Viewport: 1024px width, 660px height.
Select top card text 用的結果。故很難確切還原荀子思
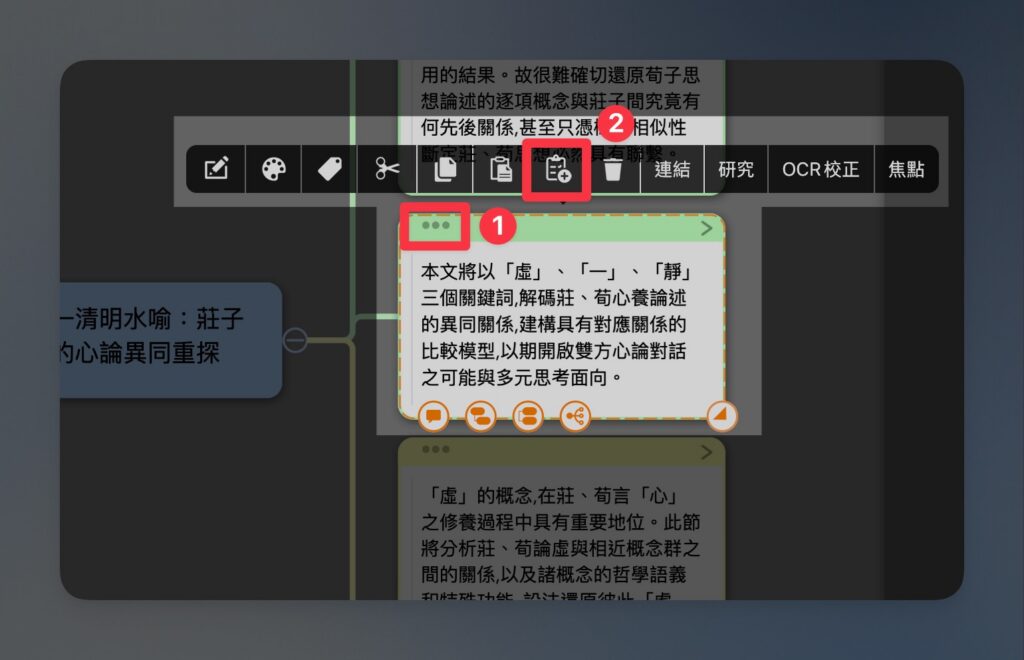click(x=560, y=75)
